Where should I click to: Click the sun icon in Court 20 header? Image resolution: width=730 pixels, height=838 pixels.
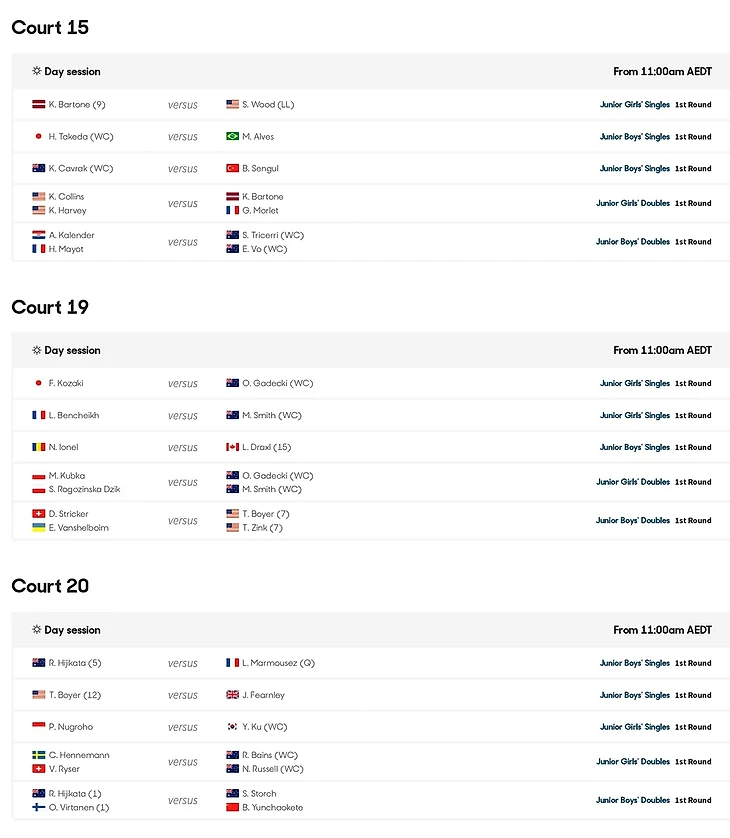pyautogui.click(x=37, y=630)
